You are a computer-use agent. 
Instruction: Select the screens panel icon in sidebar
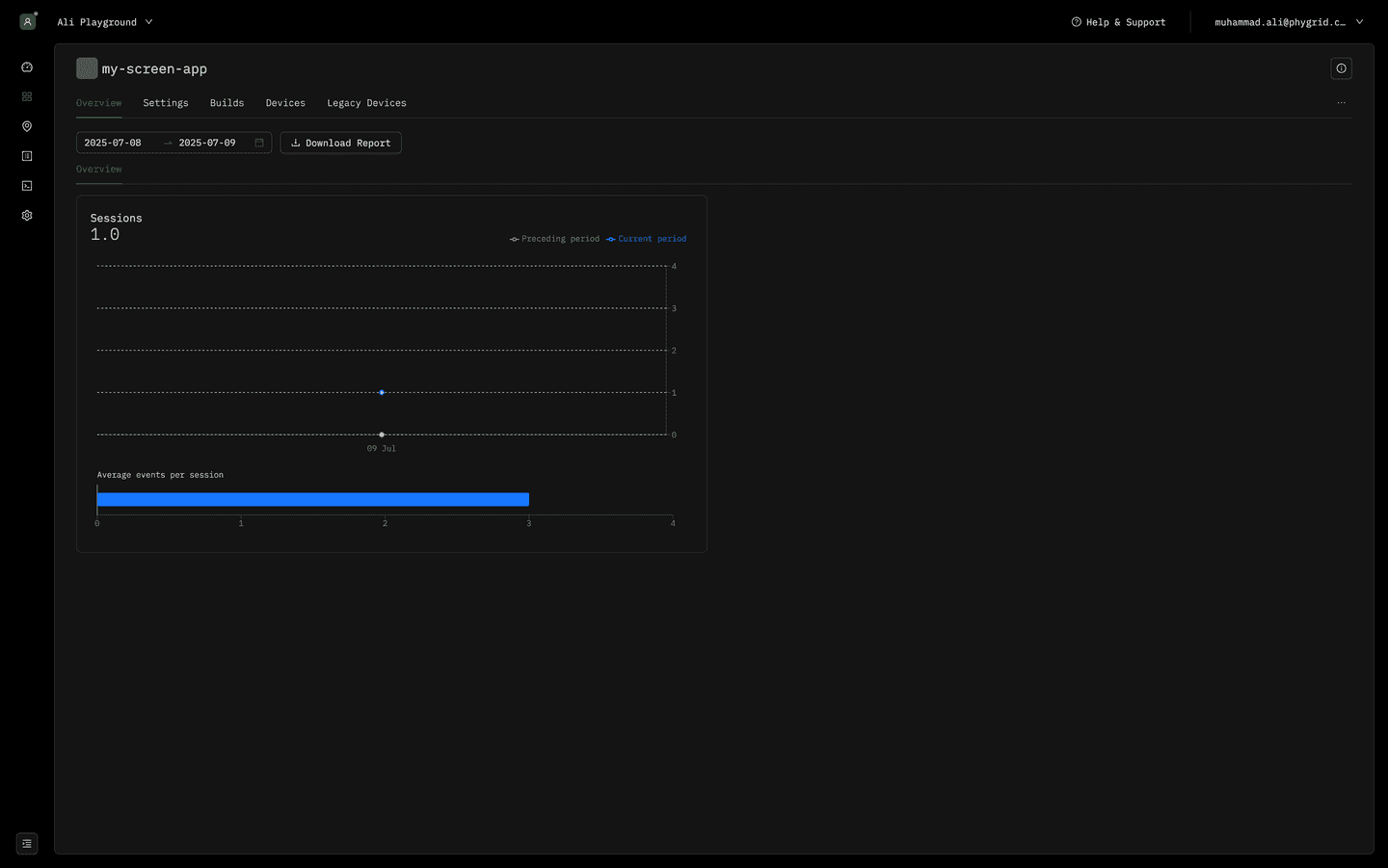(26, 155)
